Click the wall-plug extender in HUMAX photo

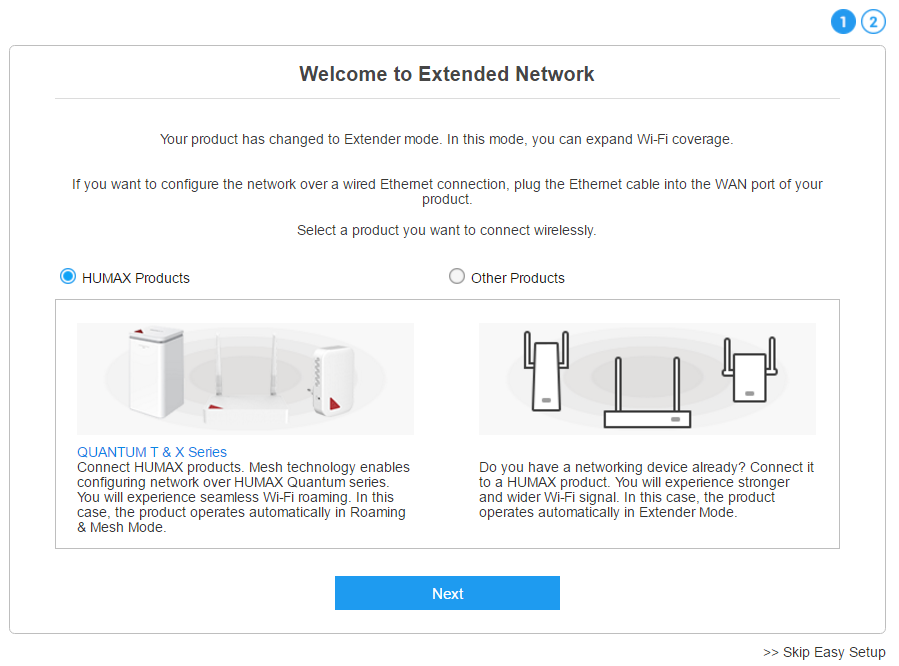pyautogui.click(x=333, y=381)
